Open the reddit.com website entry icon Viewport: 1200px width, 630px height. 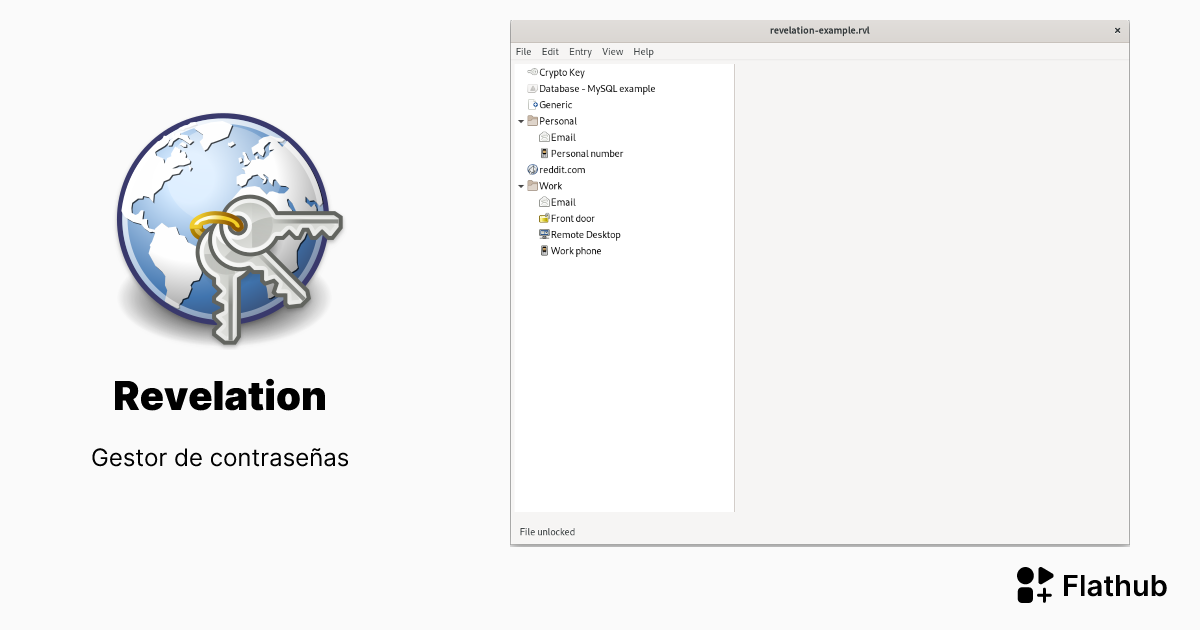tap(531, 169)
